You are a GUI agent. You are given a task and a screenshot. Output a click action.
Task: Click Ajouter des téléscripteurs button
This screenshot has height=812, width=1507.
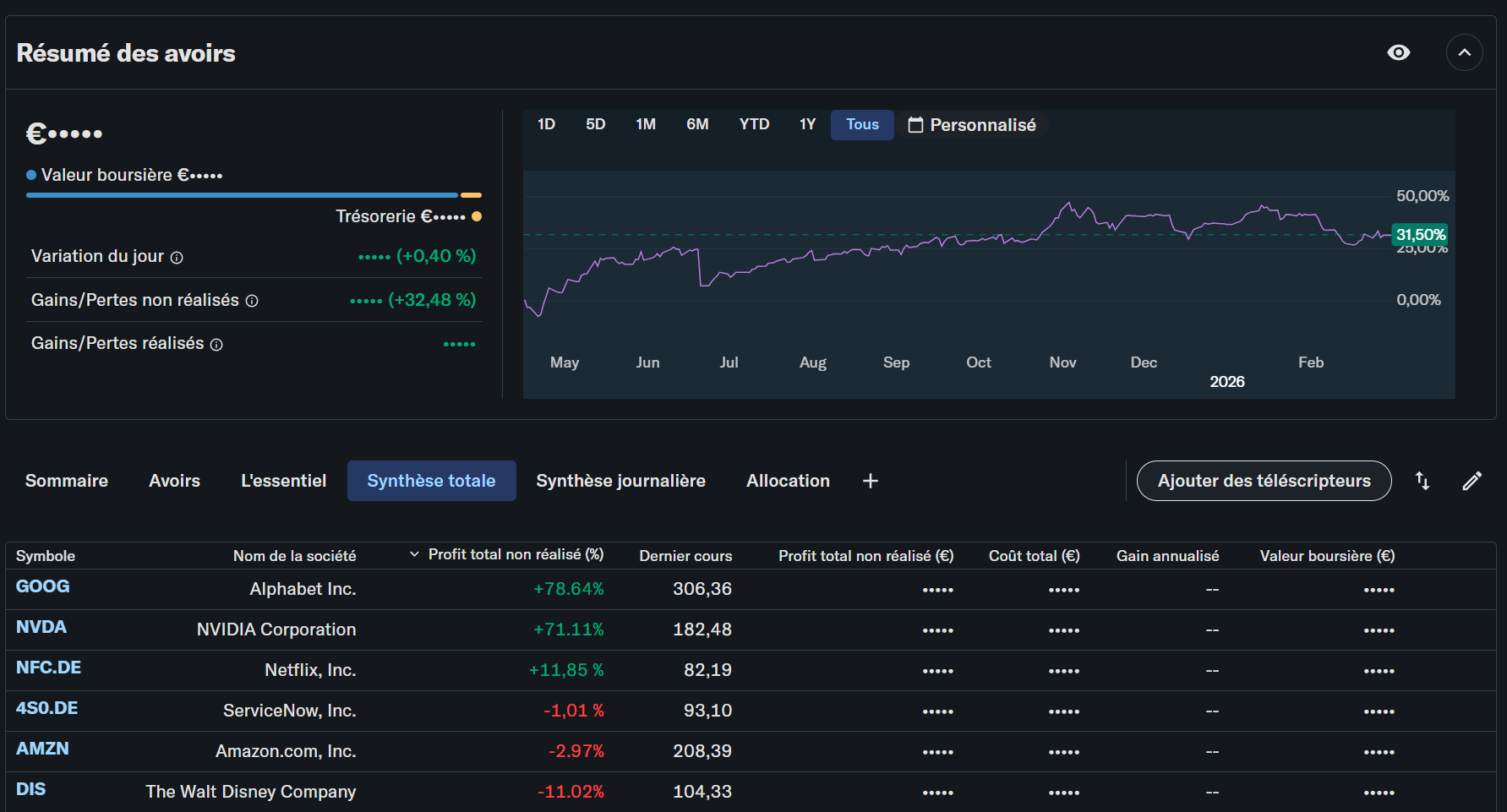tap(1264, 481)
